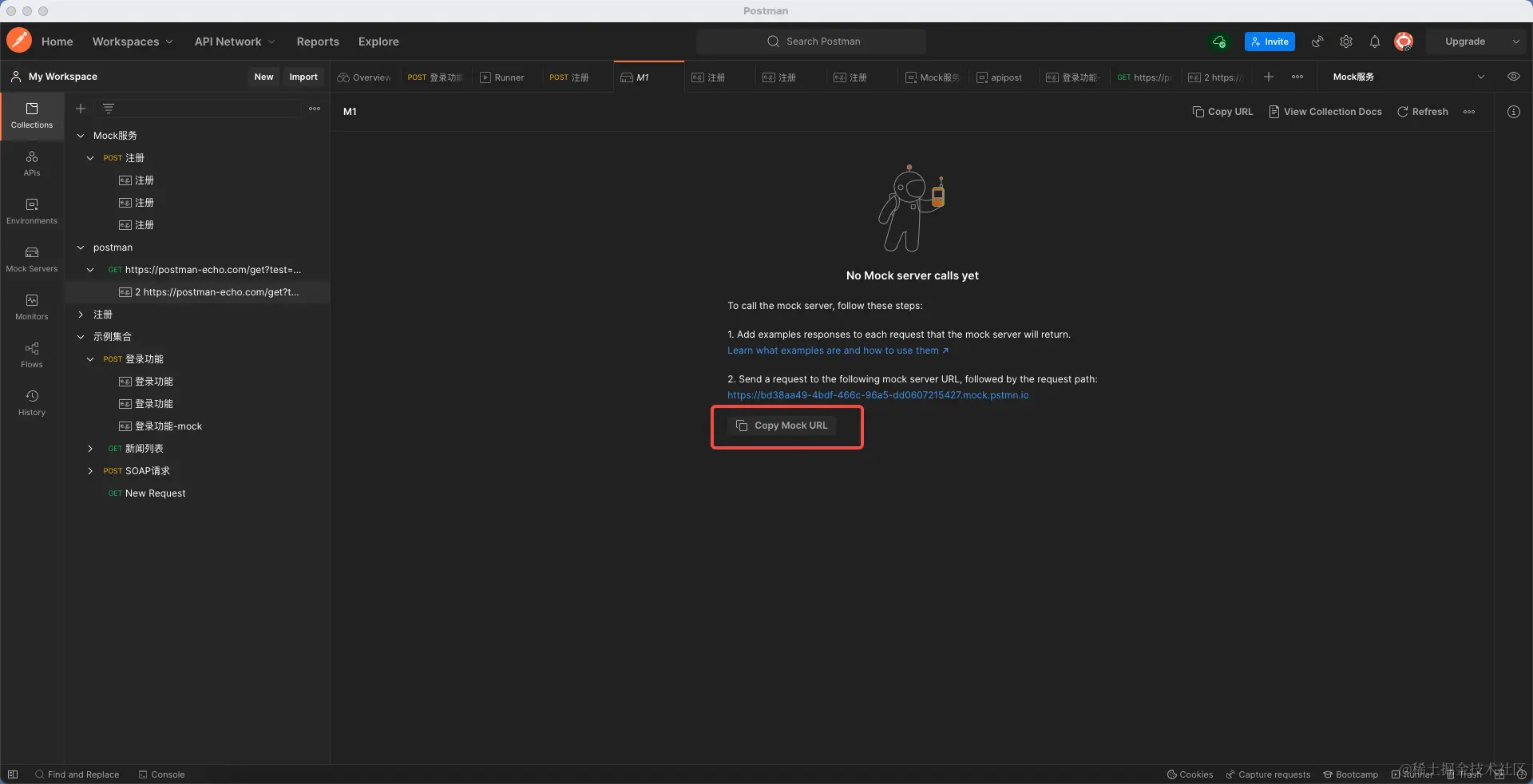This screenshot has height=784, width=1533.
Task: Open the Flows sidebar panel
Action: click(32, 355)
